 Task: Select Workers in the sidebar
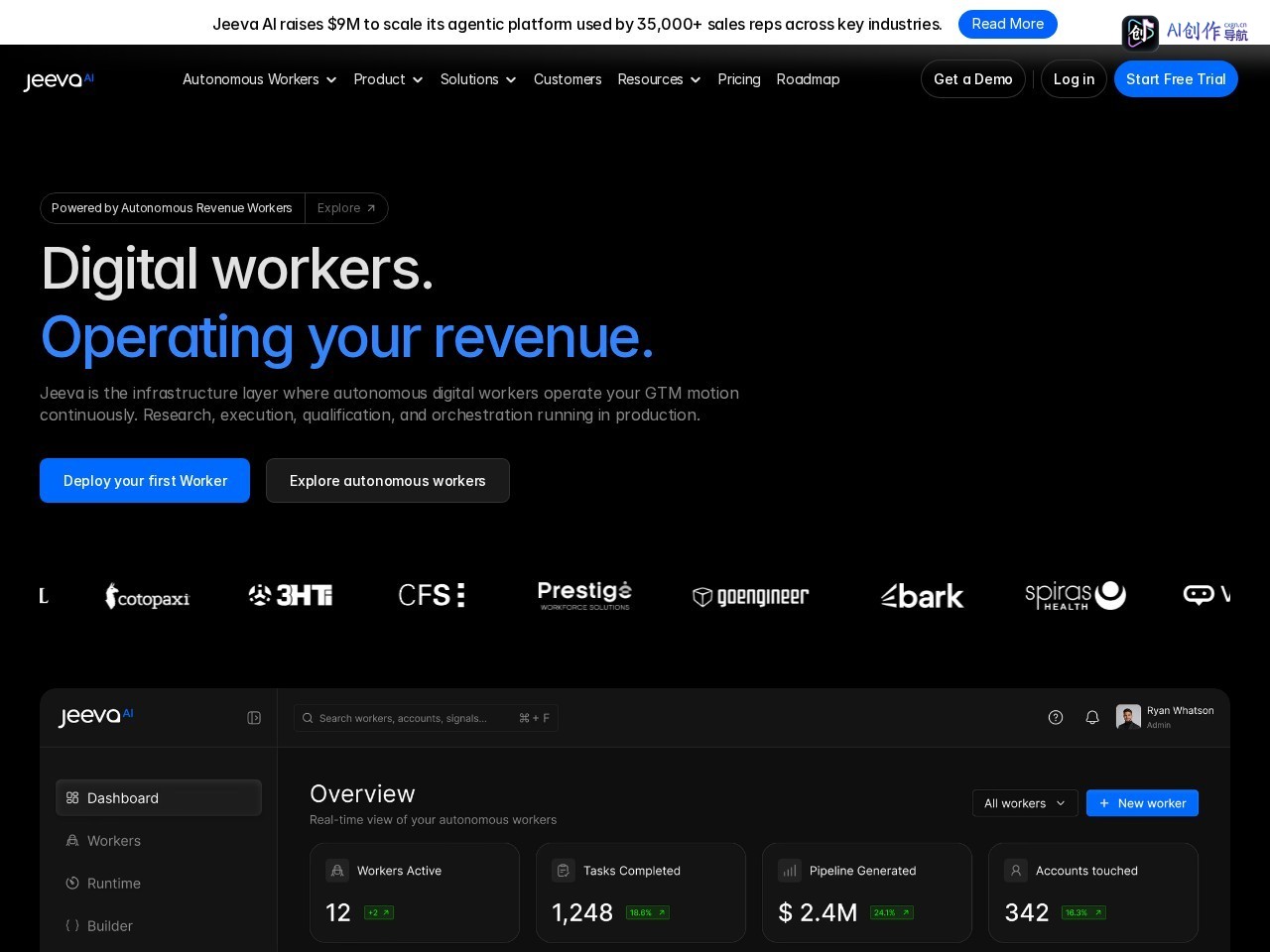coord(159,841)
